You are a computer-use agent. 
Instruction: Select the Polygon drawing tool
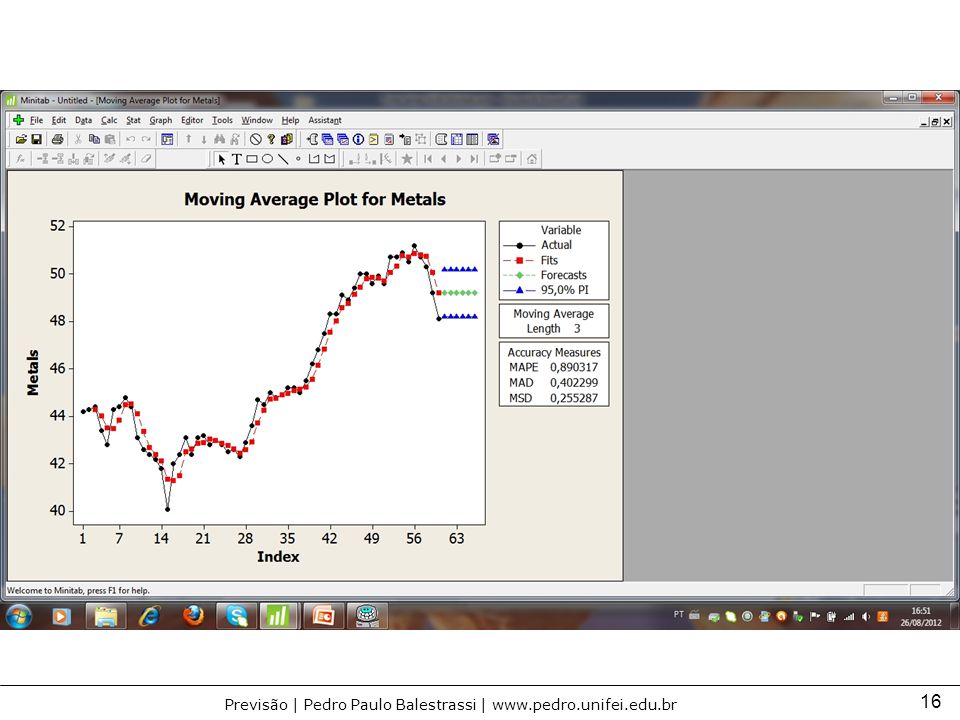[x=329, y=159]
